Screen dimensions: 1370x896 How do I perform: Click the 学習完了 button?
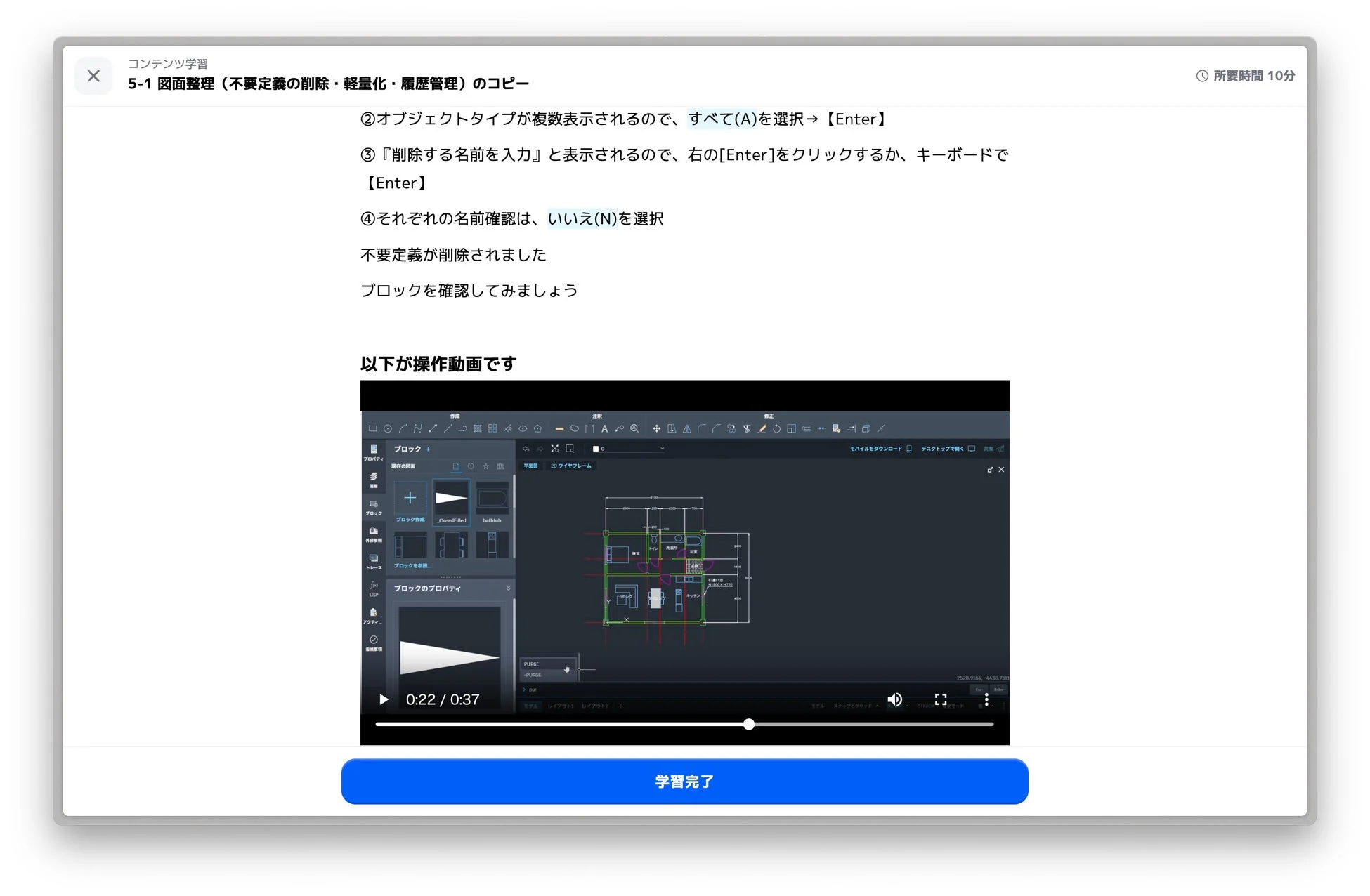(x=684, y=782)
